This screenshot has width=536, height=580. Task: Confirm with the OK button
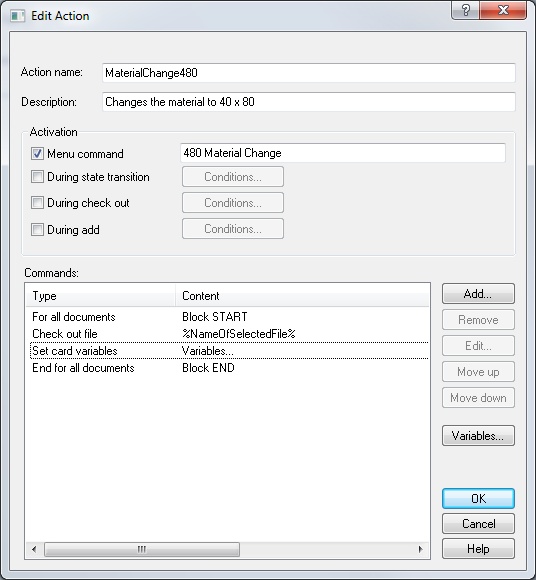pyautogui.click(x=478, y=499)
